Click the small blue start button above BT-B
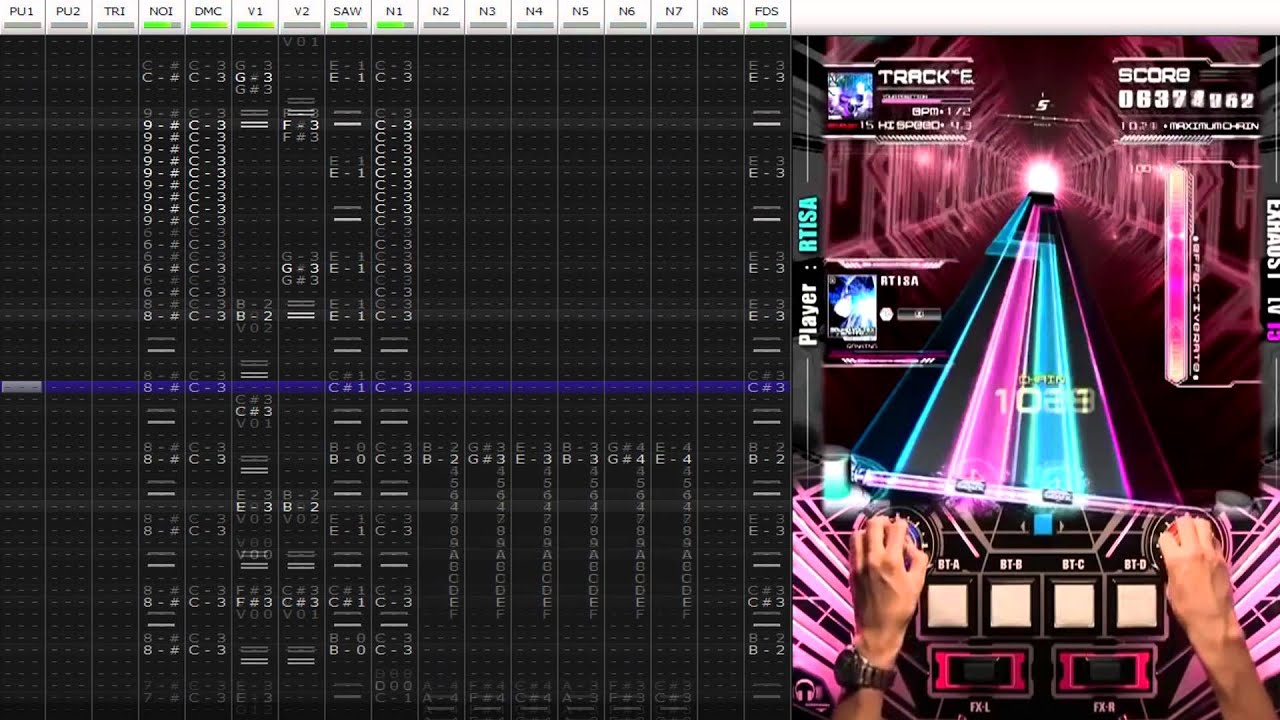This screenshot has height=720, width=1280. (1042, 525)
